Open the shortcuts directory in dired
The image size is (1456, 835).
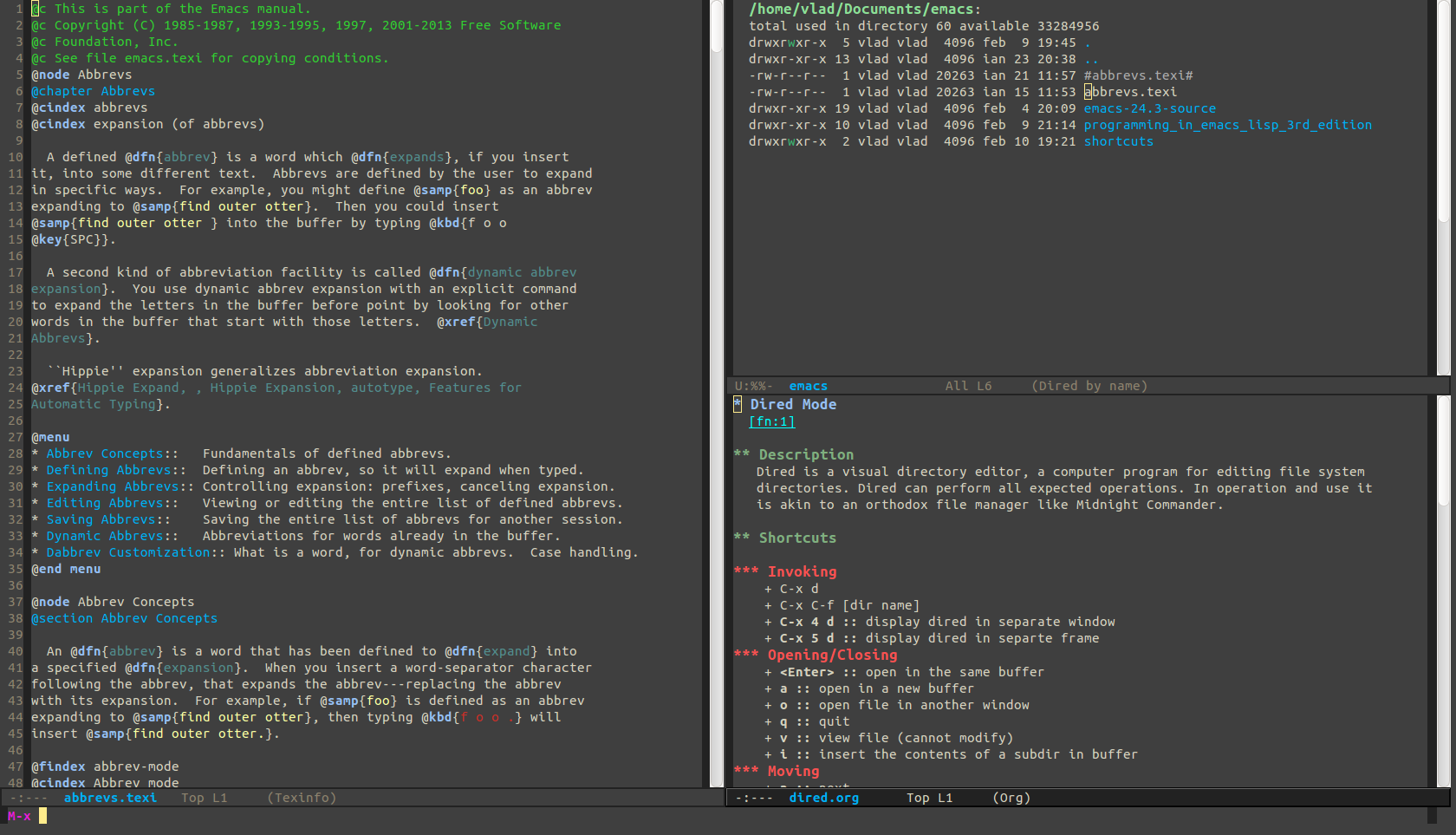pos(1118,141)
